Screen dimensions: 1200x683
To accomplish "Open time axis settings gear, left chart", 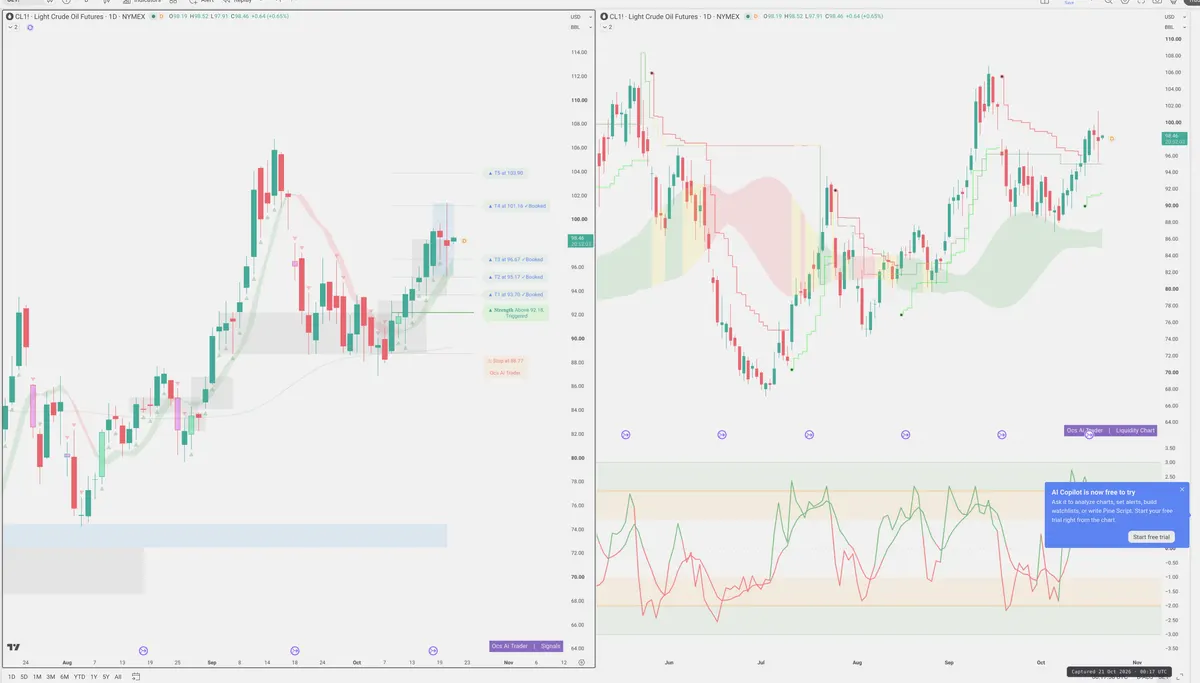I will pos(582,662).
